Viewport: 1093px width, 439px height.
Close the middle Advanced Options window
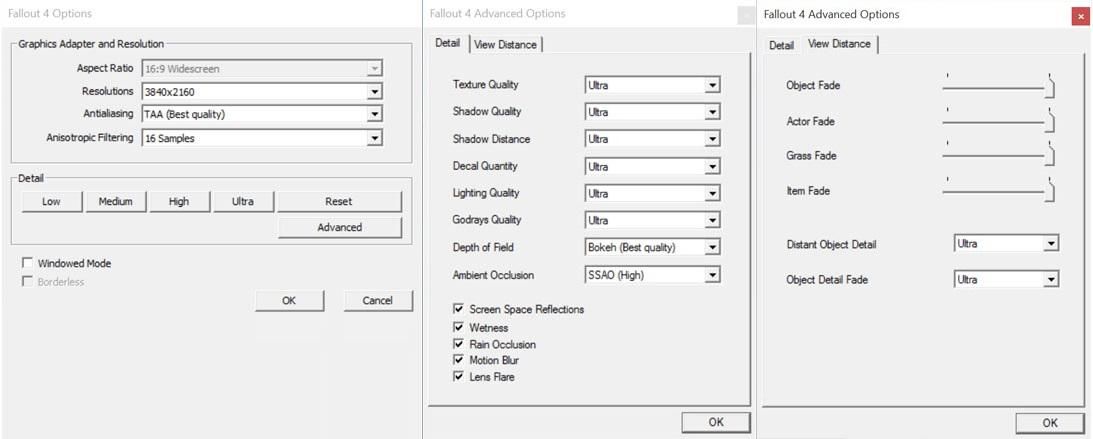(x=746, y=16)
